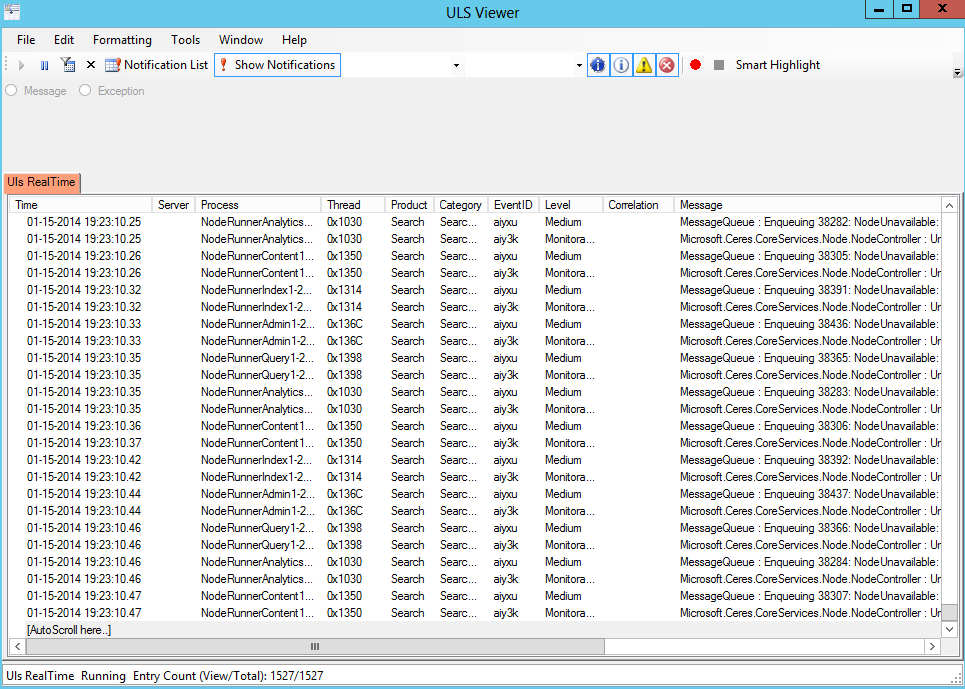Image resolution: width=965 pixels, height=689 pixels.
Task: Select row with message Enqueuing 38365
Action: pos(475,358)
